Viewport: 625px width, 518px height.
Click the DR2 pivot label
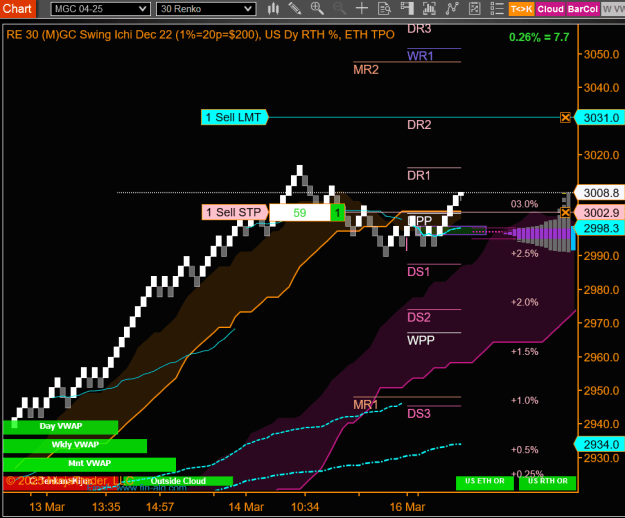point(419,125)
